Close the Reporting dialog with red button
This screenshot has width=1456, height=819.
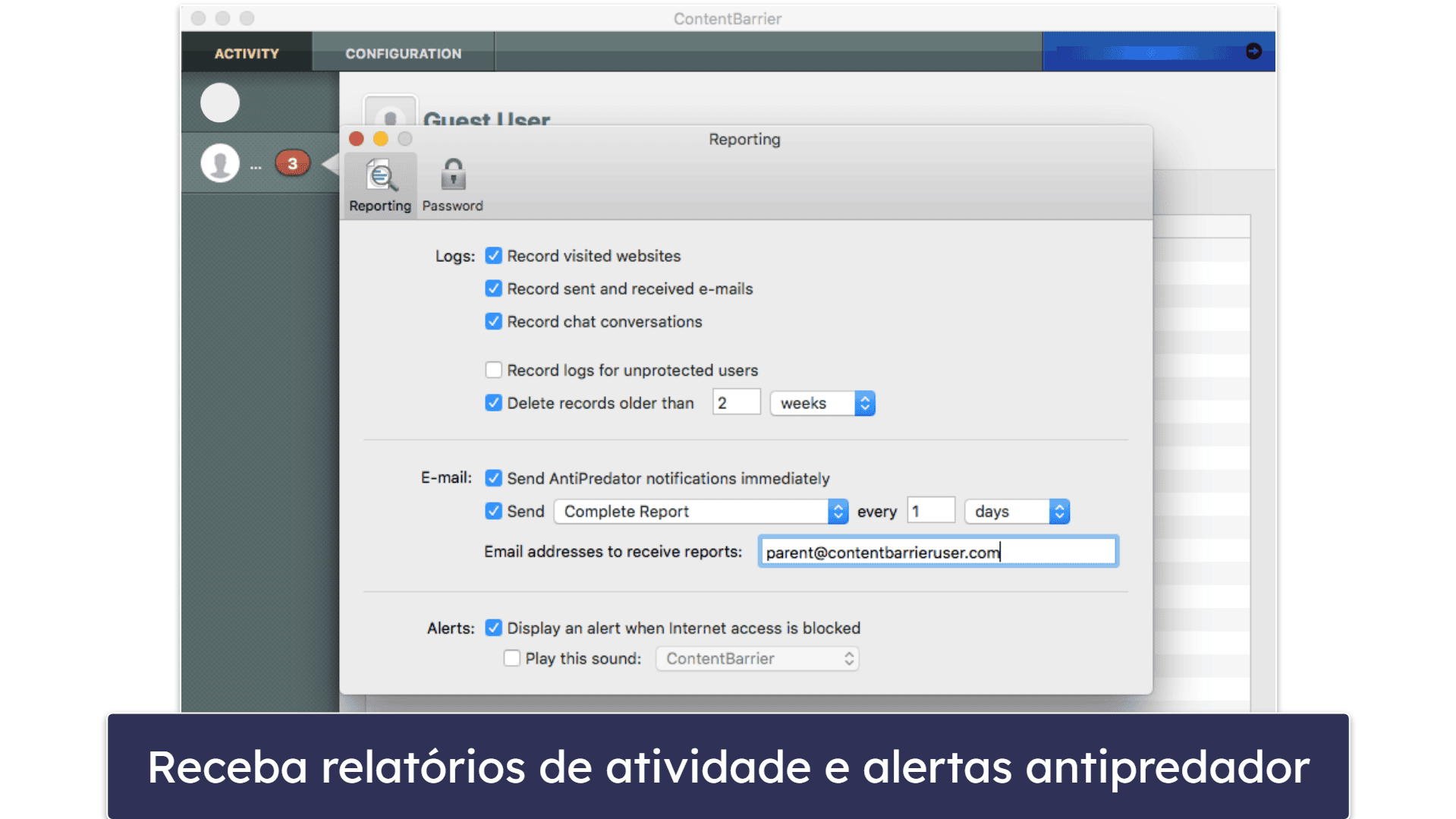click(x=357, y=139)
